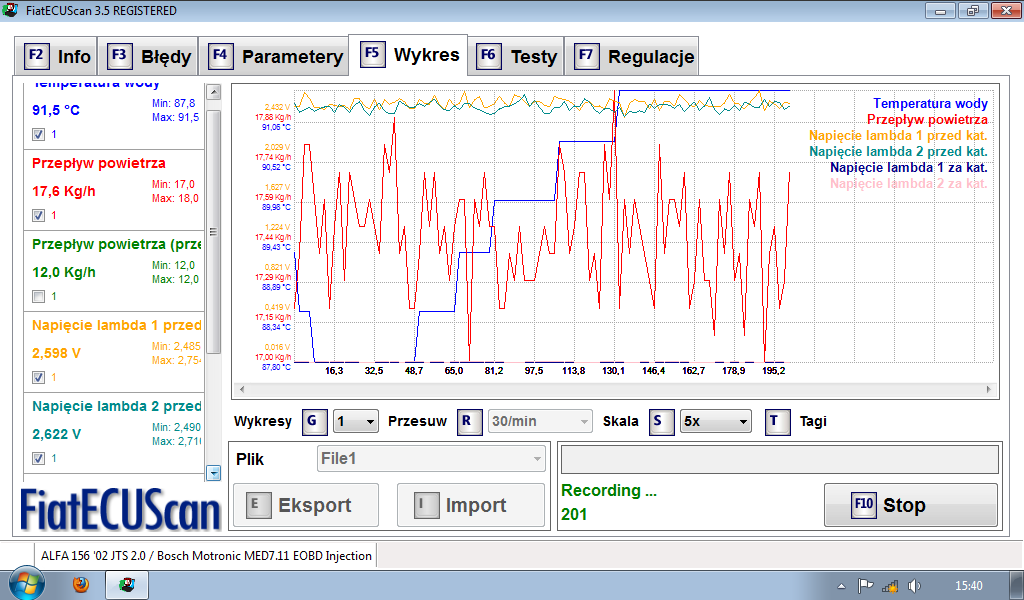Click the F5 key icon on Wykres tab
1024x600 pixels.
tap(372, 54)
